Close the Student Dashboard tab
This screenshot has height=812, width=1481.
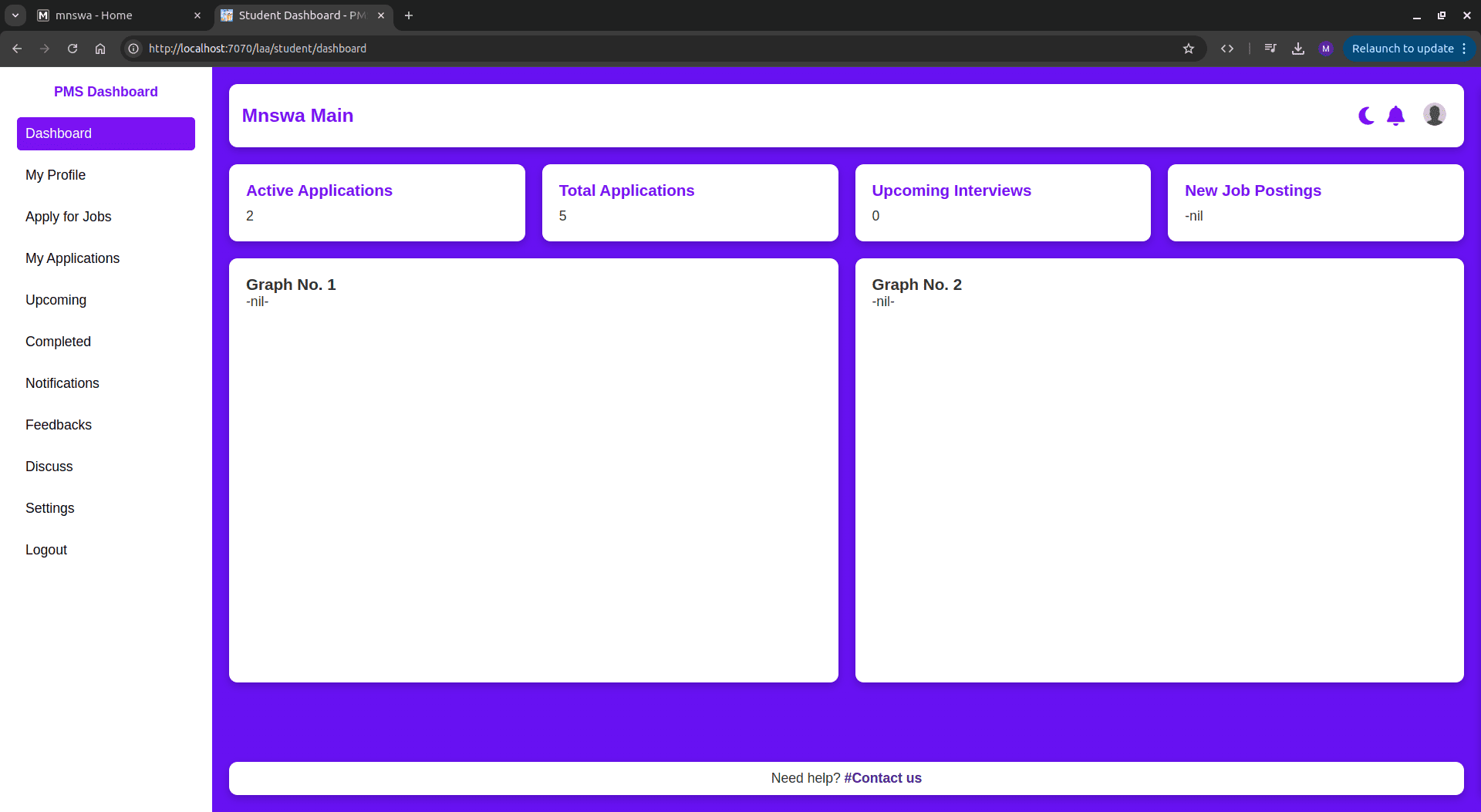(381, 15)
